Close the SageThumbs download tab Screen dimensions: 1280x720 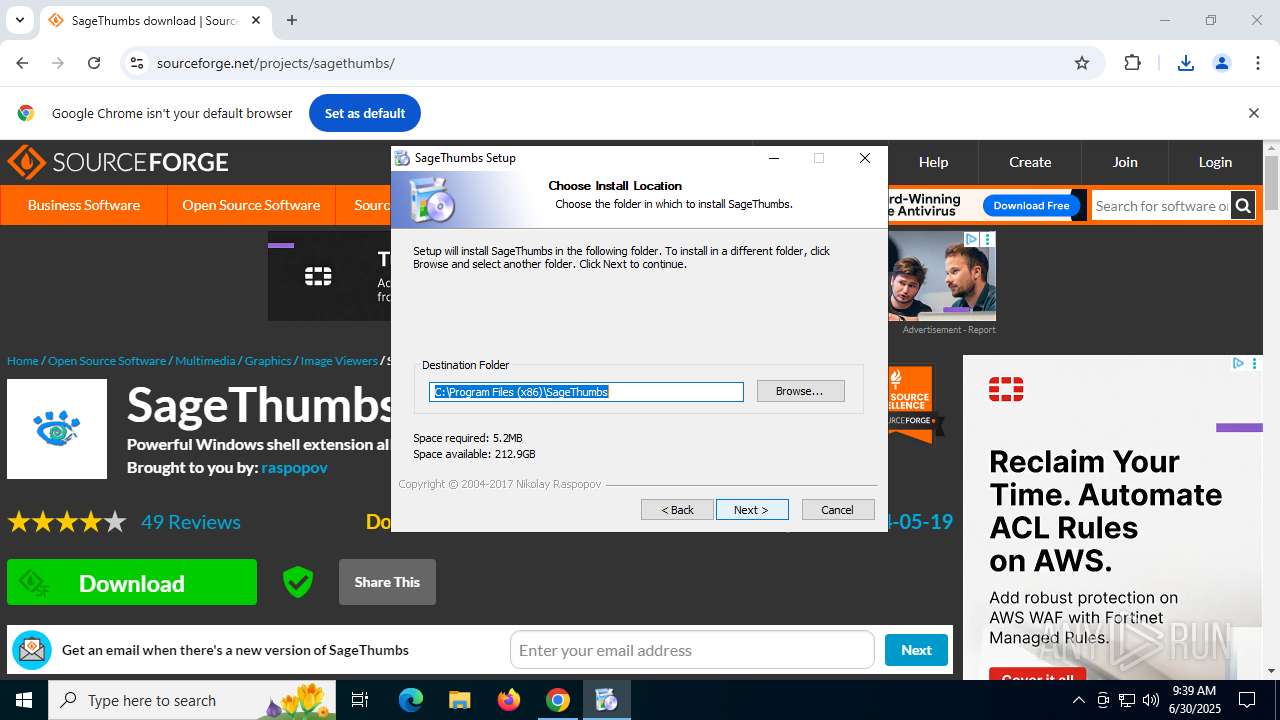pos(256,20)
